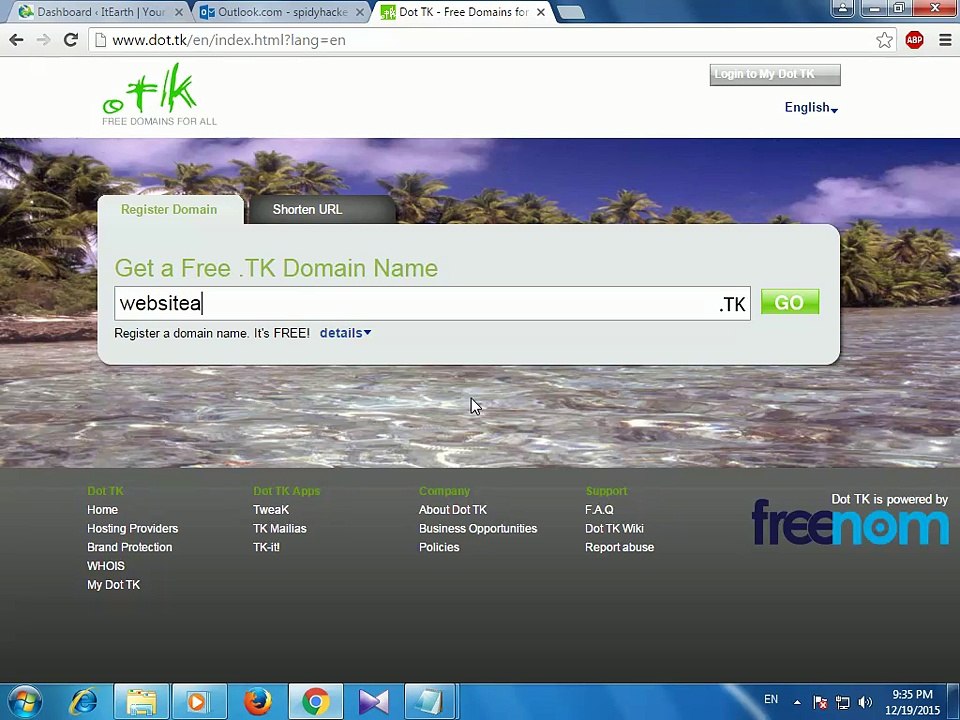
Task: Click the Action Center flag icon
Action: click(820, 702)
